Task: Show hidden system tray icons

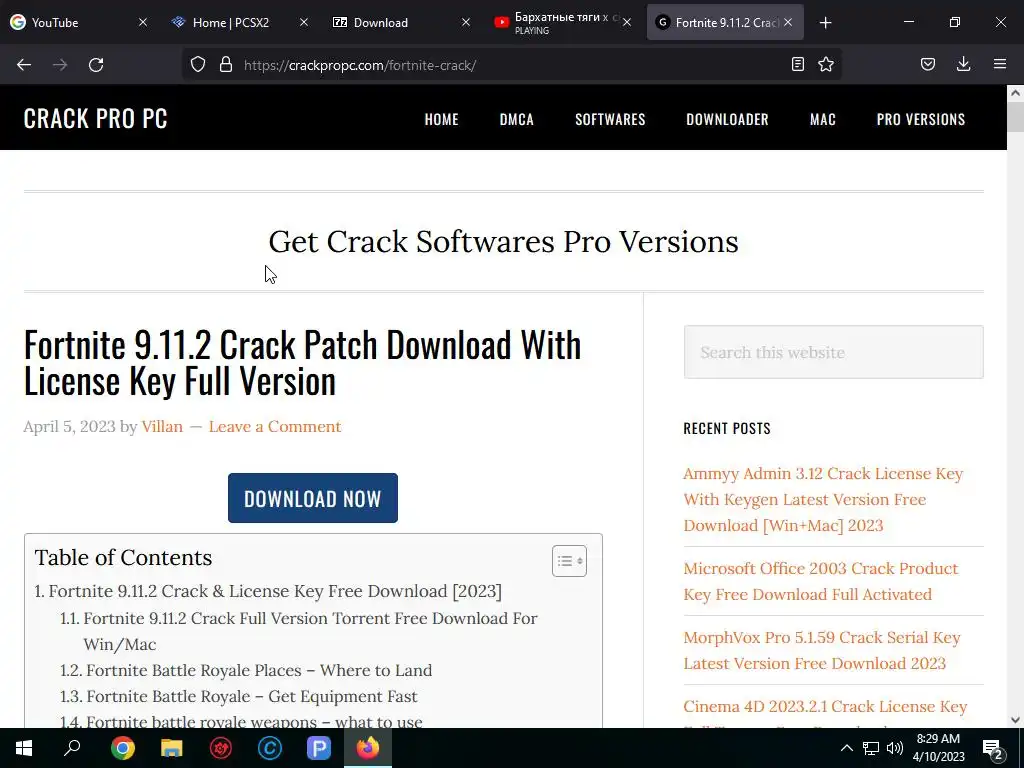Action: click(846, 748)
